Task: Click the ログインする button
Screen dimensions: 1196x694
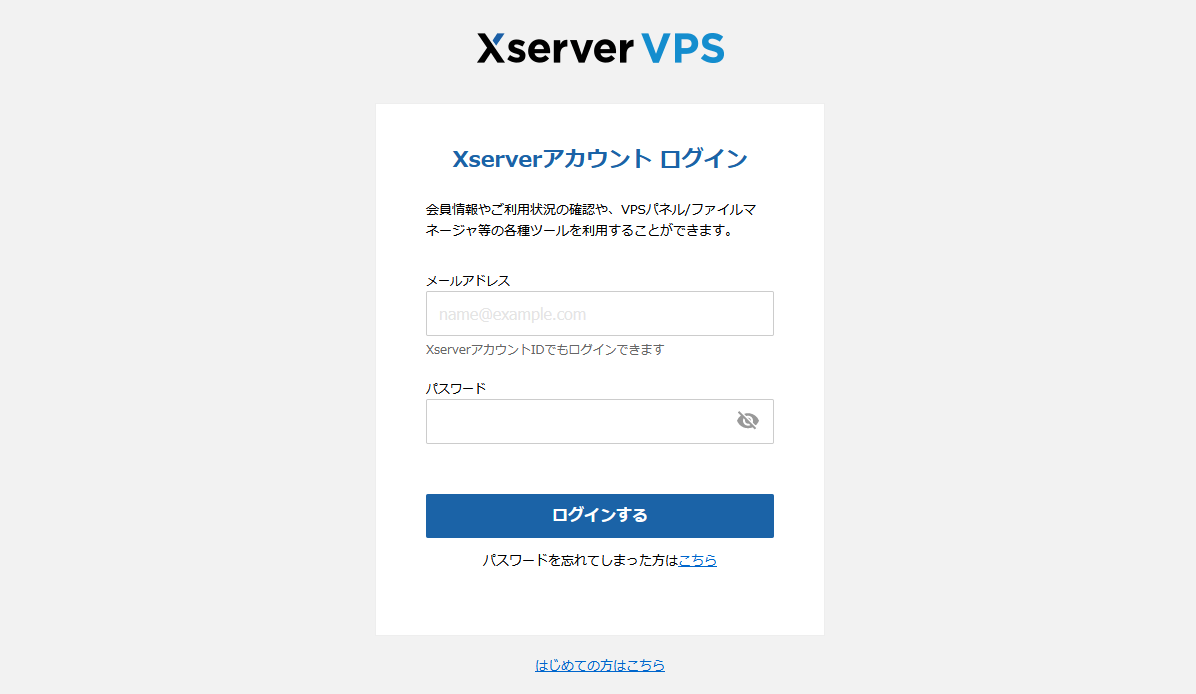Action: (600, 516)
